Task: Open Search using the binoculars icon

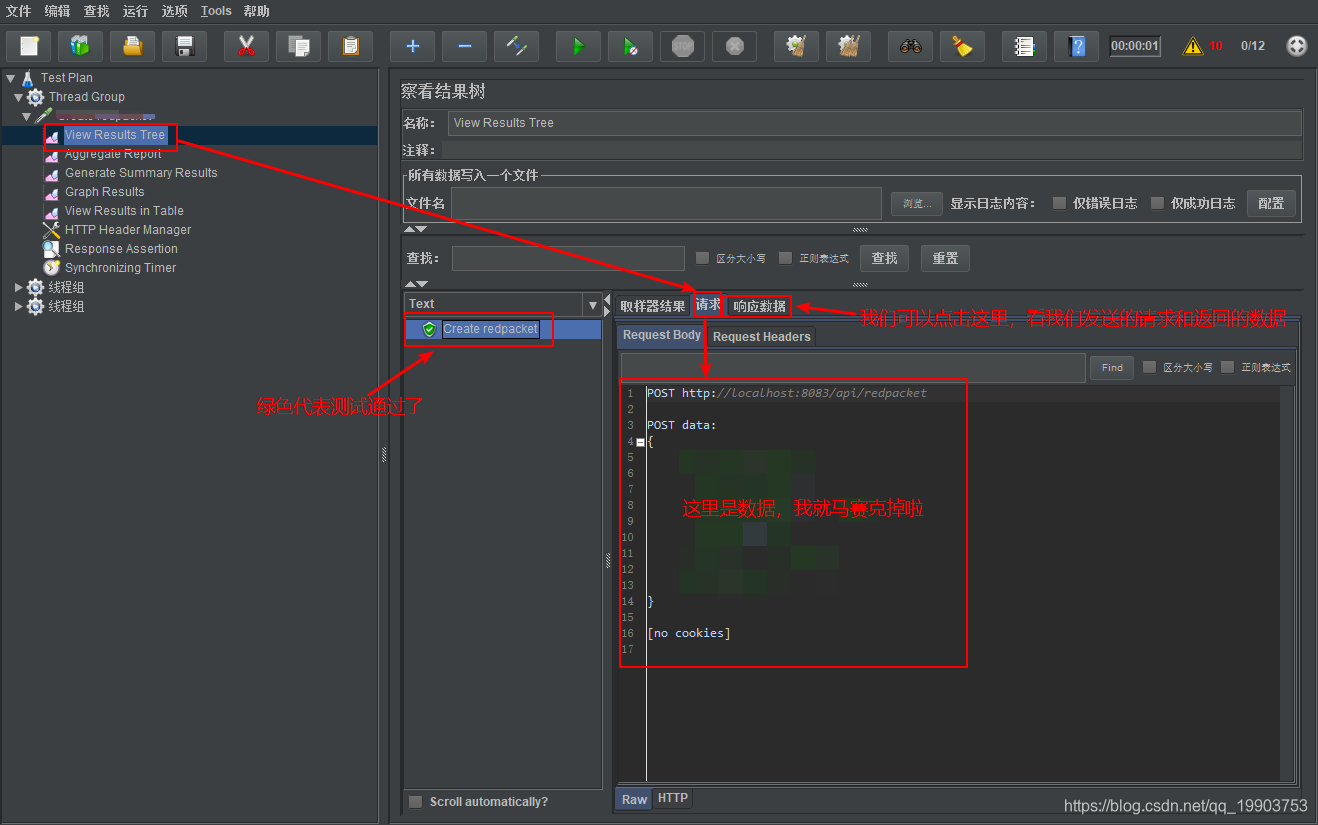Action: [x=910, y=46]
